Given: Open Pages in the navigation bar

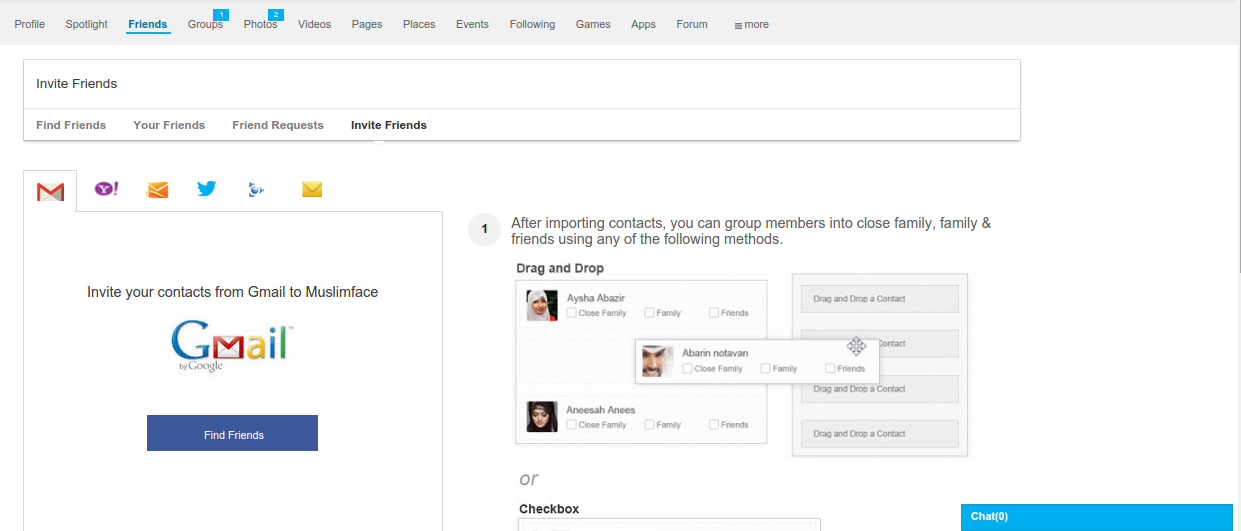Looking at the screenshot, I should click(367, 24).
